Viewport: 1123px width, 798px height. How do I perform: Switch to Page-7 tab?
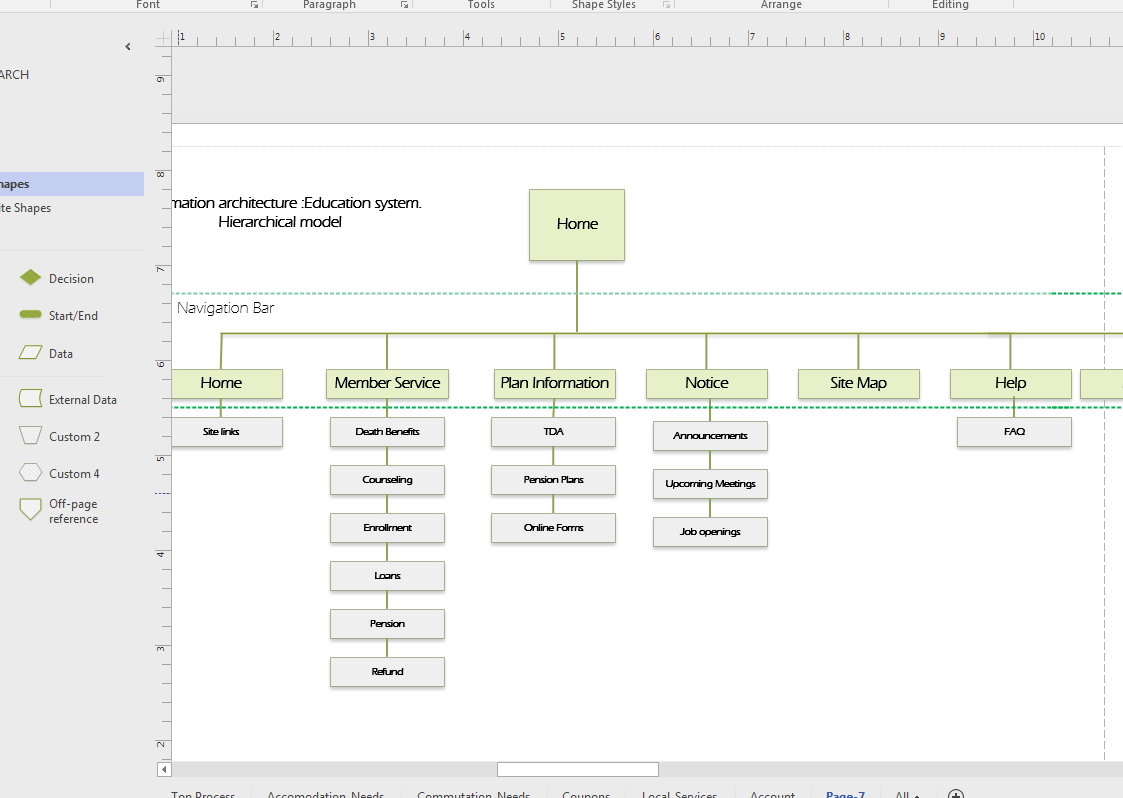tap(845, 794)
